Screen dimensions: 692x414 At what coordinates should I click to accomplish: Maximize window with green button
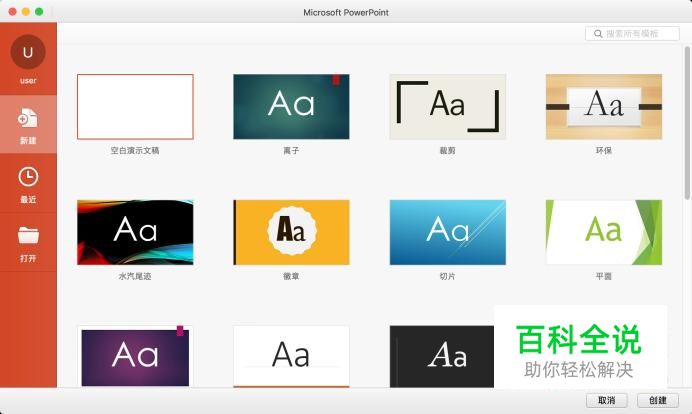click(x=39, y=12)
